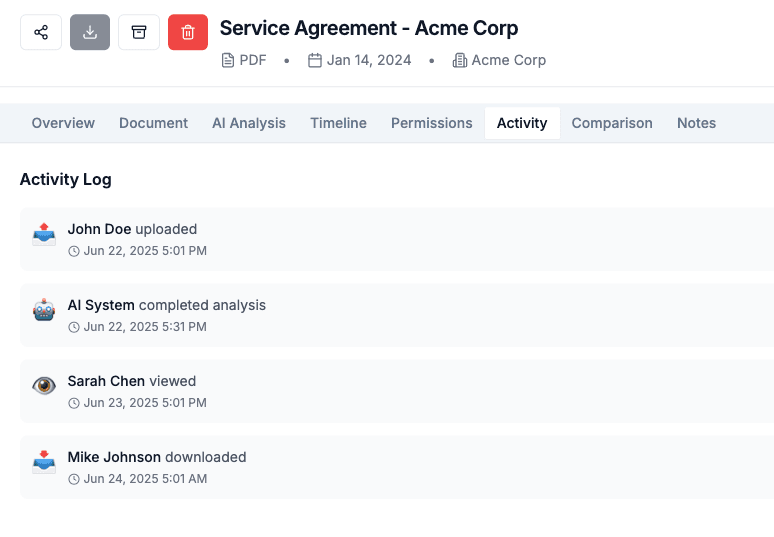Switch to the Document tab
Viewport: 774px width, 537px height.
tap(154, 123)
